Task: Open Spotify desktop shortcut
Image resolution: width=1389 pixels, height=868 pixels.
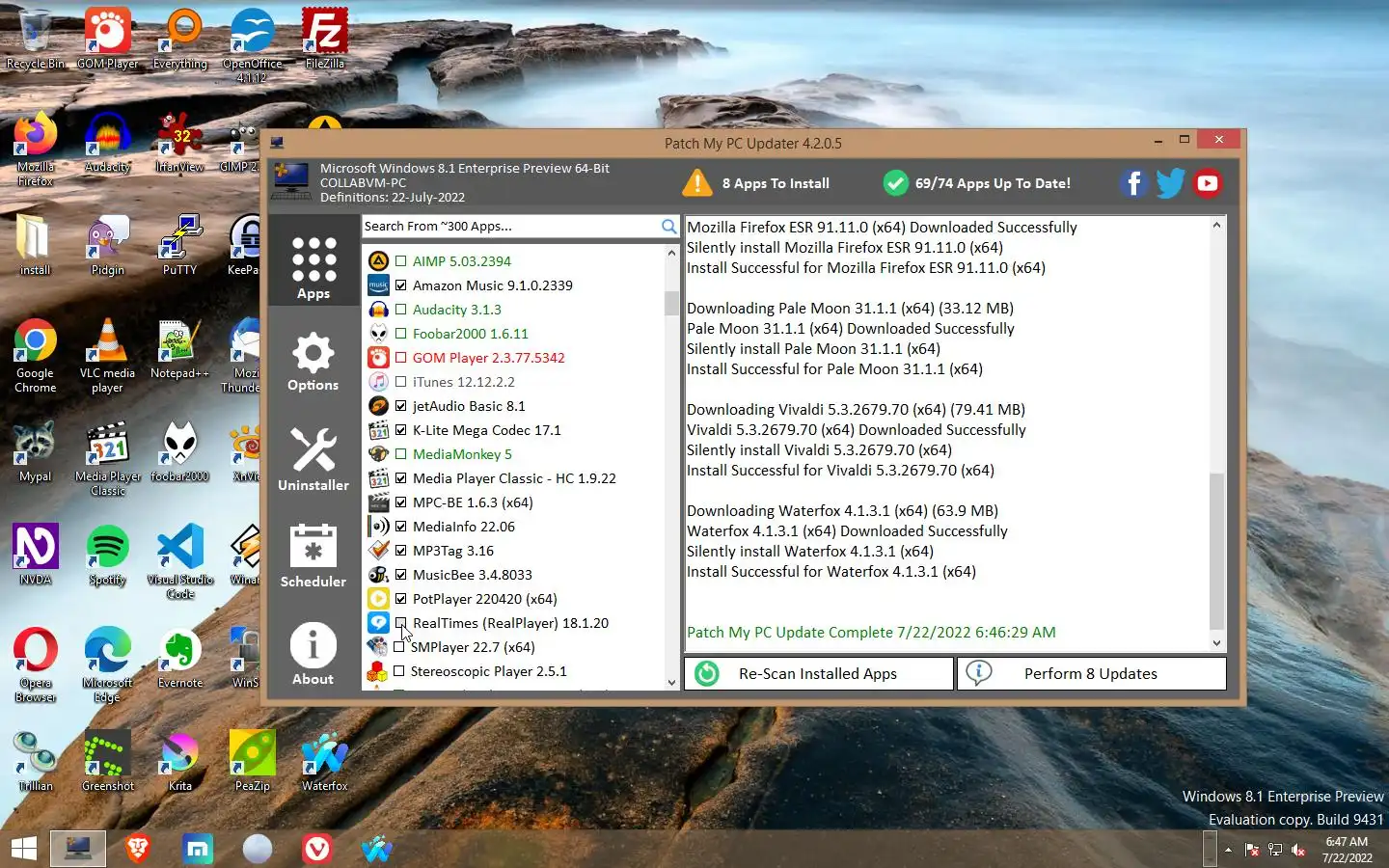Action: (x=108, y=555)
